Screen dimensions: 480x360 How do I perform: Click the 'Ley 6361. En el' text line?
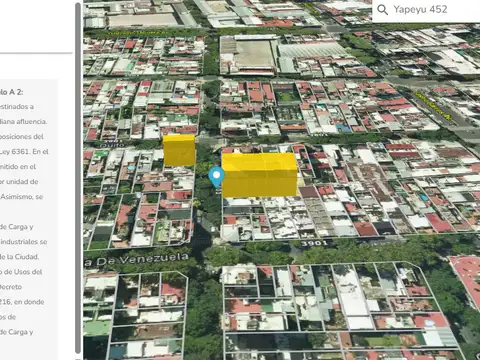[x=24, y=152]
